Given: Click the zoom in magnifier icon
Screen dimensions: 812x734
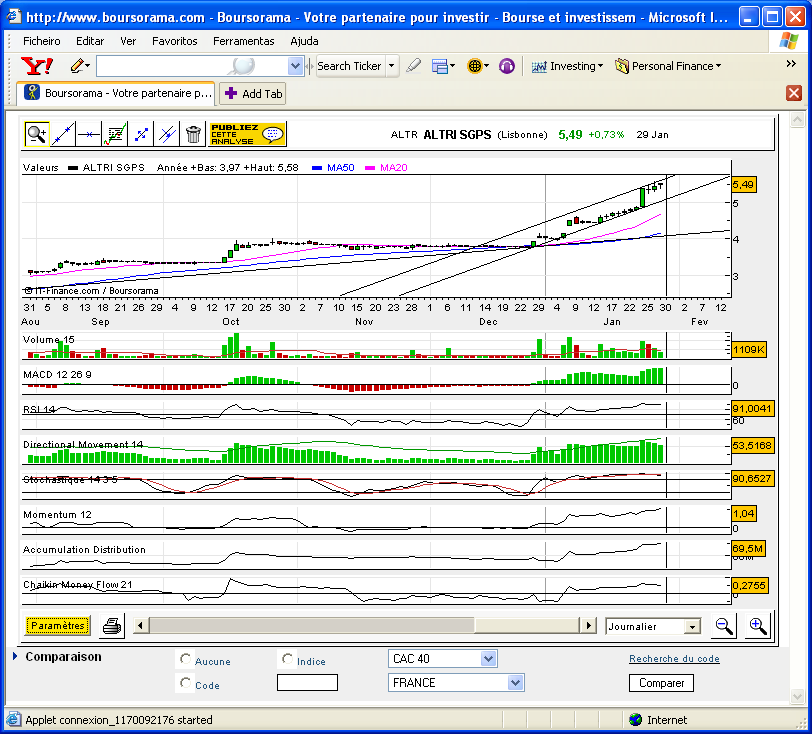Looking at the screenshot, I should click(x=758, y=626).
